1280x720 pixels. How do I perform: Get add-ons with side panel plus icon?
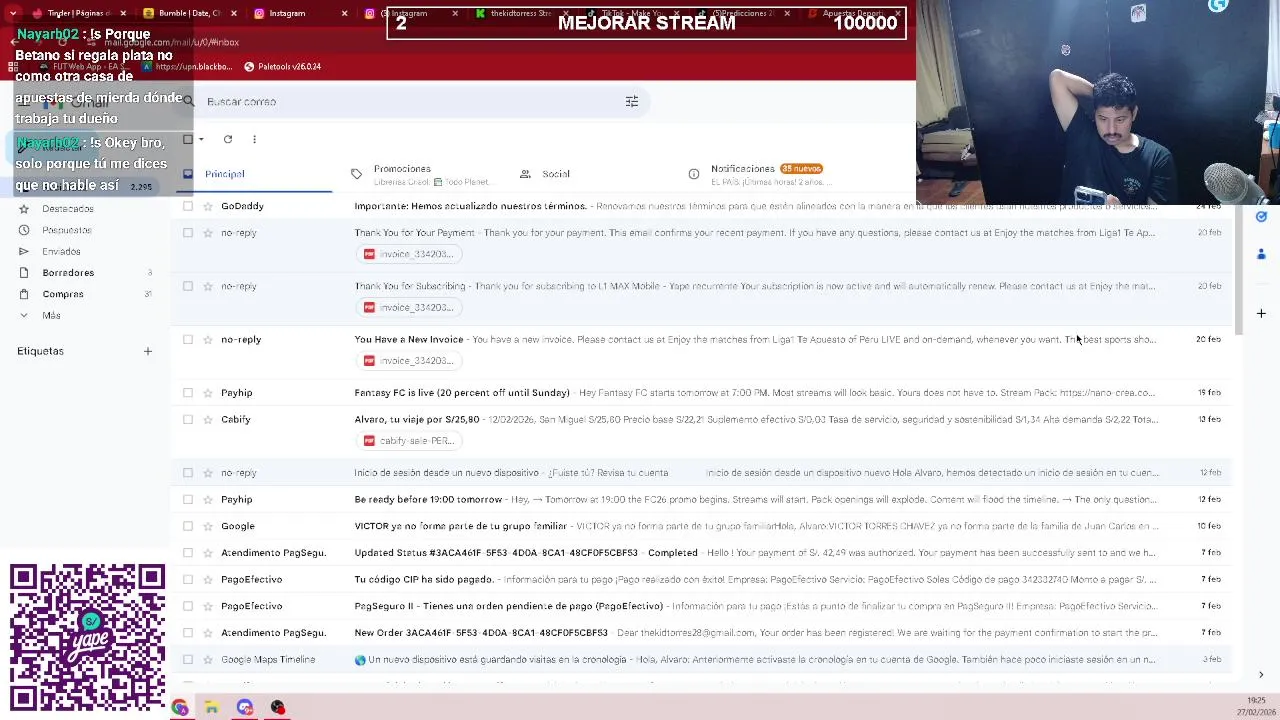(x=1261, y=314)
